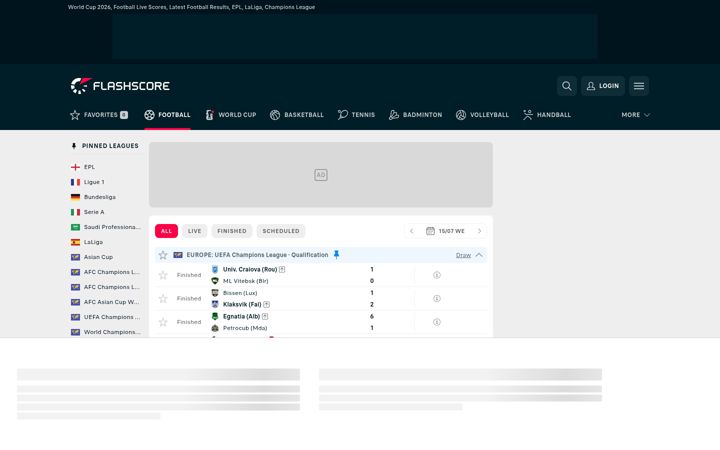This screenshot has height=450, width=720.
Task: Click Germany flag icon beside Bundesliga
Action: coord(75,197)
